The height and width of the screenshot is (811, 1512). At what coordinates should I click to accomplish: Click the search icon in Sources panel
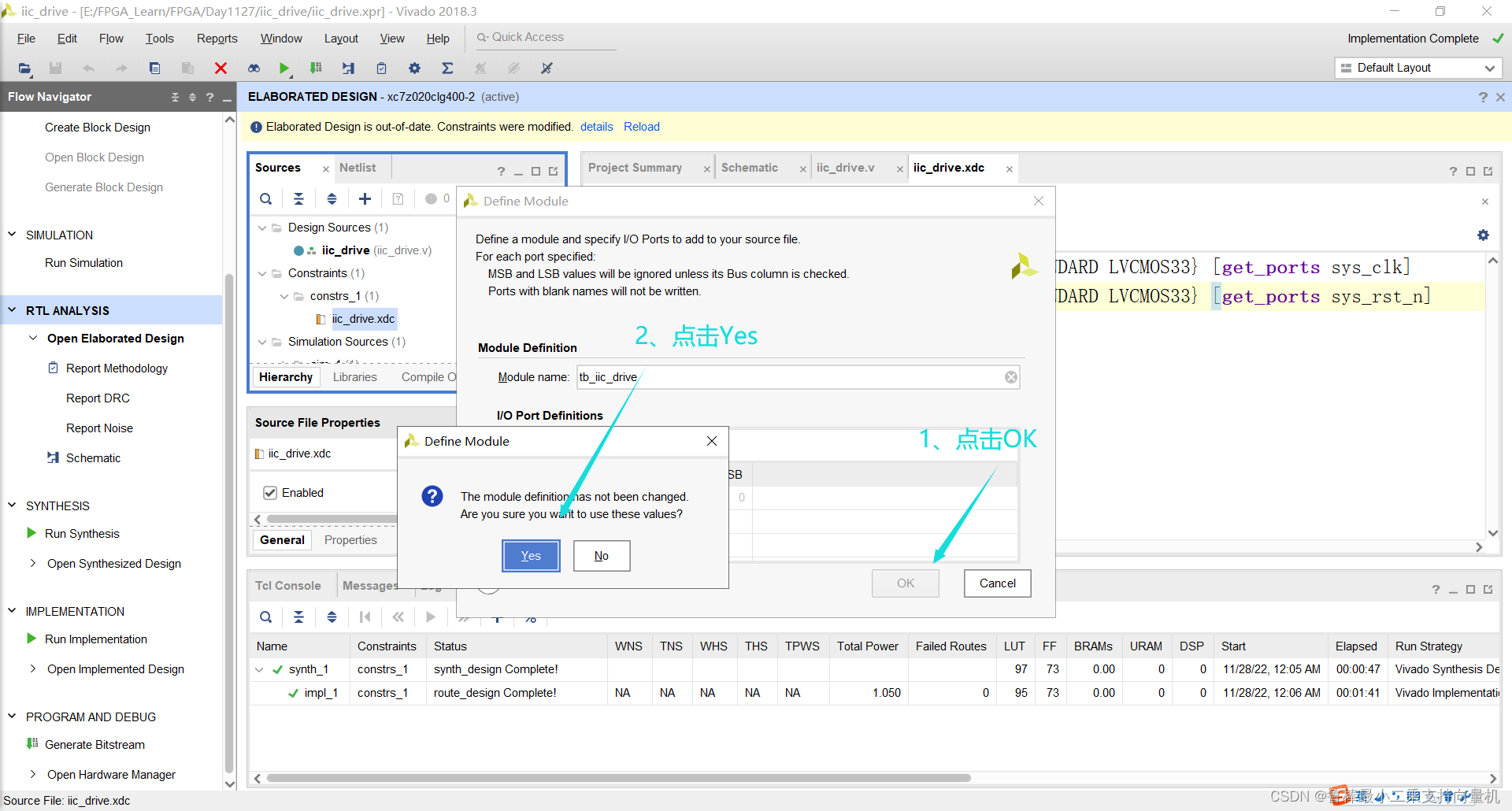pos(266,199)
